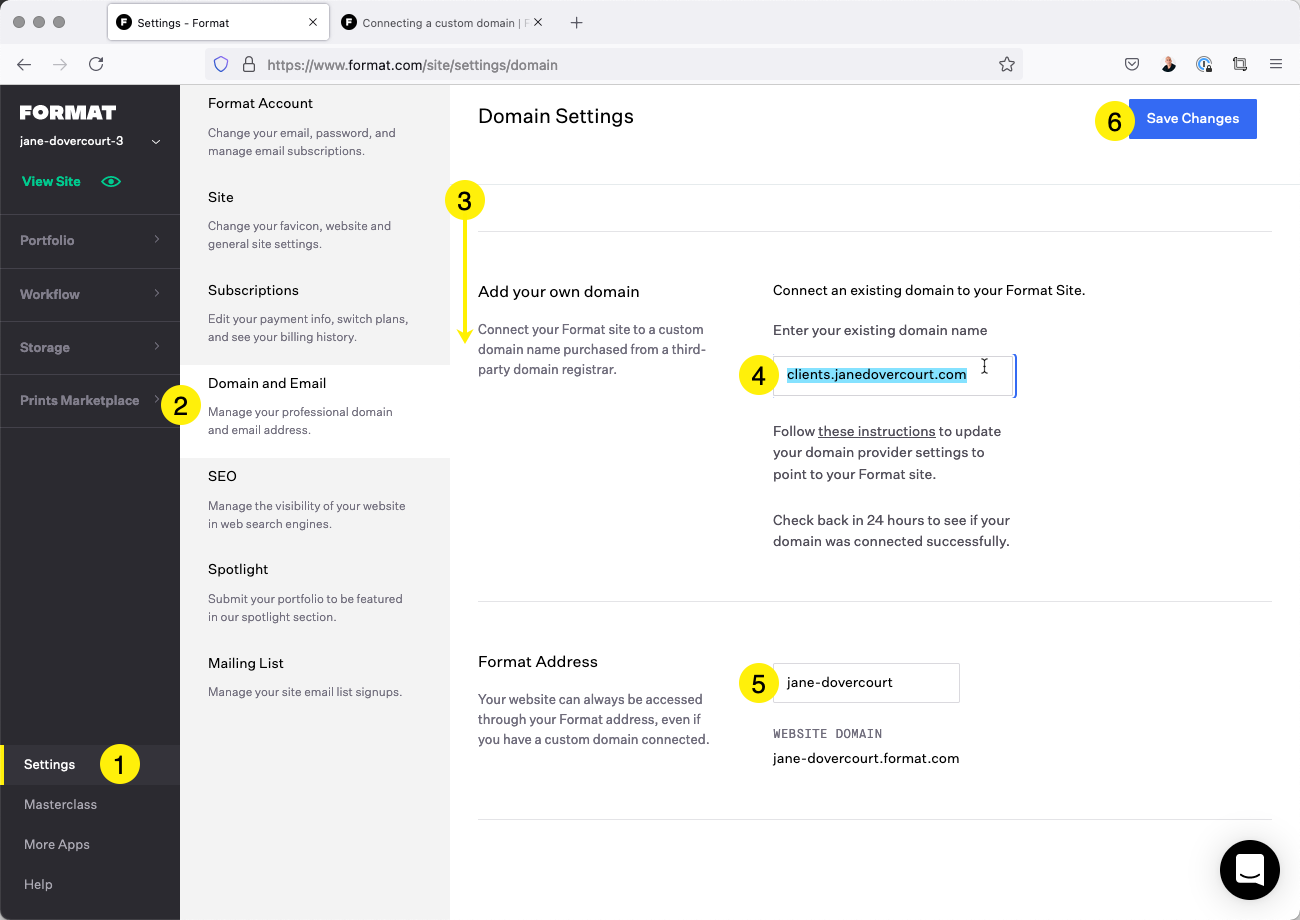Click the shield tracking protection icon
The image size is (1300, 920).
[221, 65]
